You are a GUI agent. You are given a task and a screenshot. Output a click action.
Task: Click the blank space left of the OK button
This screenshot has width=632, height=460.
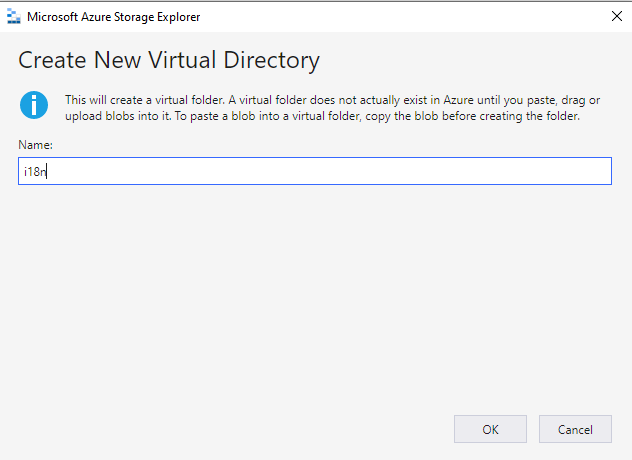point(242,429)
